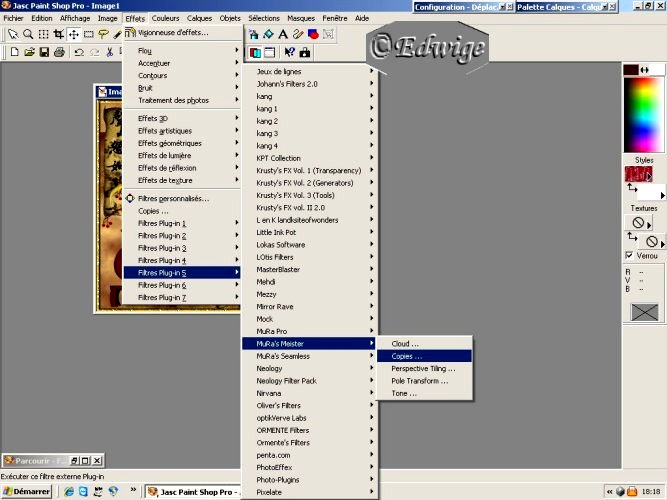
Task: Select the Text tool letter A
Action: 283,34
